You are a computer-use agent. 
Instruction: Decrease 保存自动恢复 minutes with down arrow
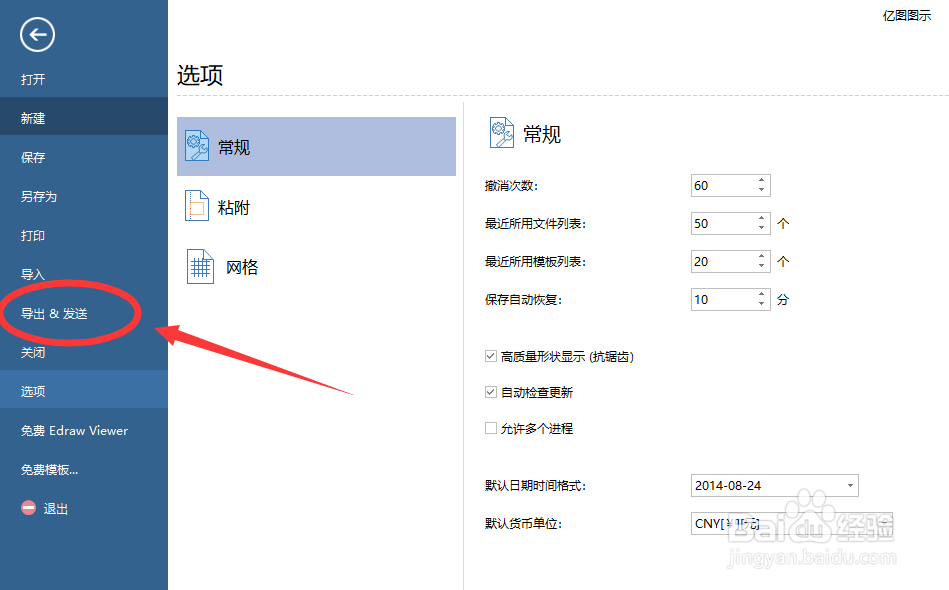(761, 304)
